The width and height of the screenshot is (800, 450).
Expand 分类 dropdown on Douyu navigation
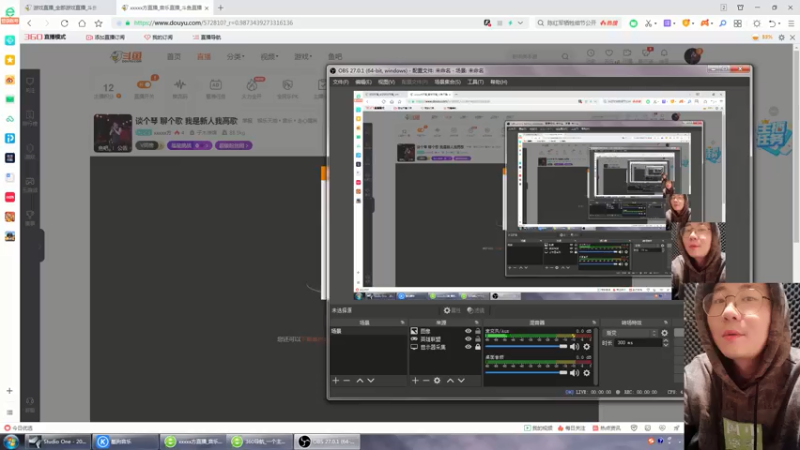(x=235, y=57)
